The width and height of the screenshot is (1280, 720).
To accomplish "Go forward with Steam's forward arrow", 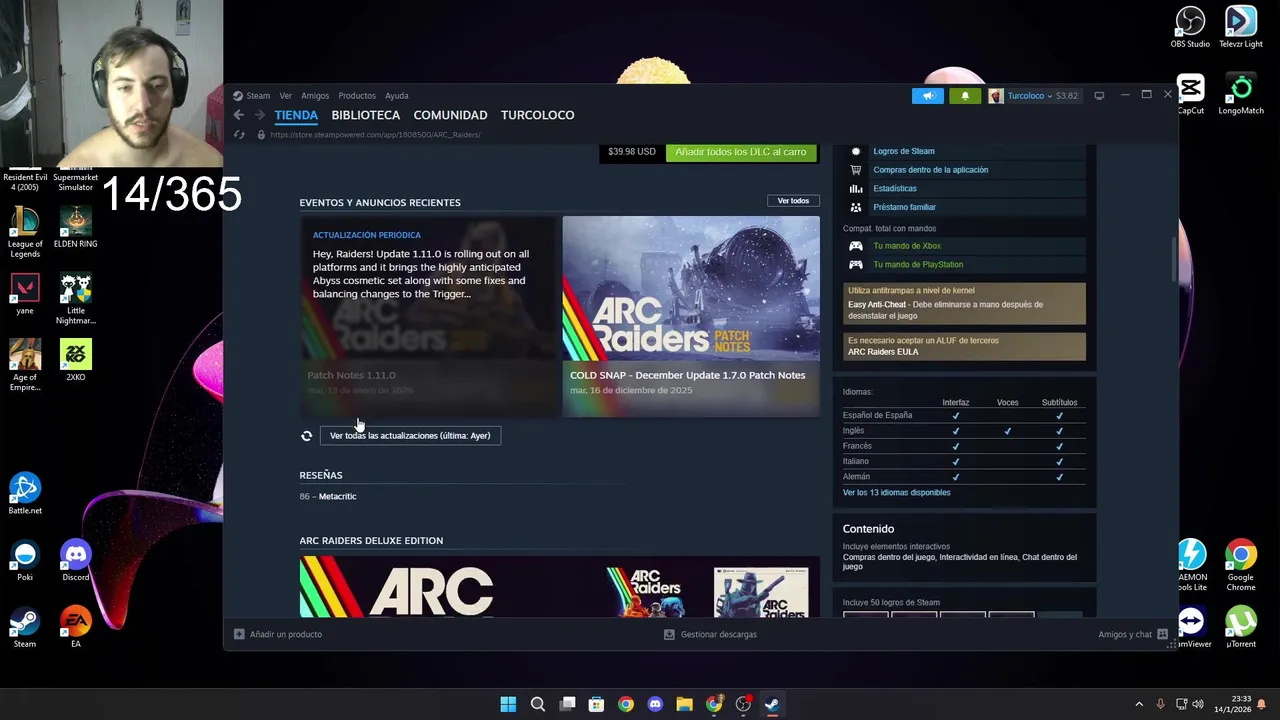I will click(x=260, y=115).
